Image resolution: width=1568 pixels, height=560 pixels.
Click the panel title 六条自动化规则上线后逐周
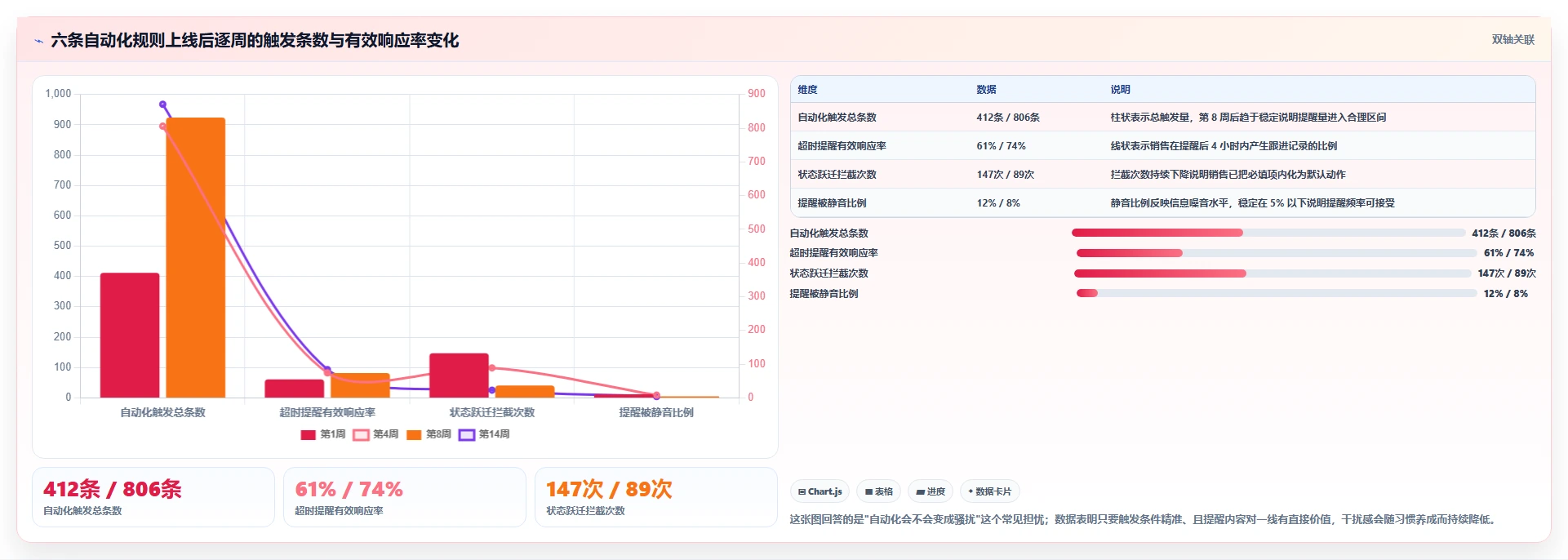click(x=255, y=40)
